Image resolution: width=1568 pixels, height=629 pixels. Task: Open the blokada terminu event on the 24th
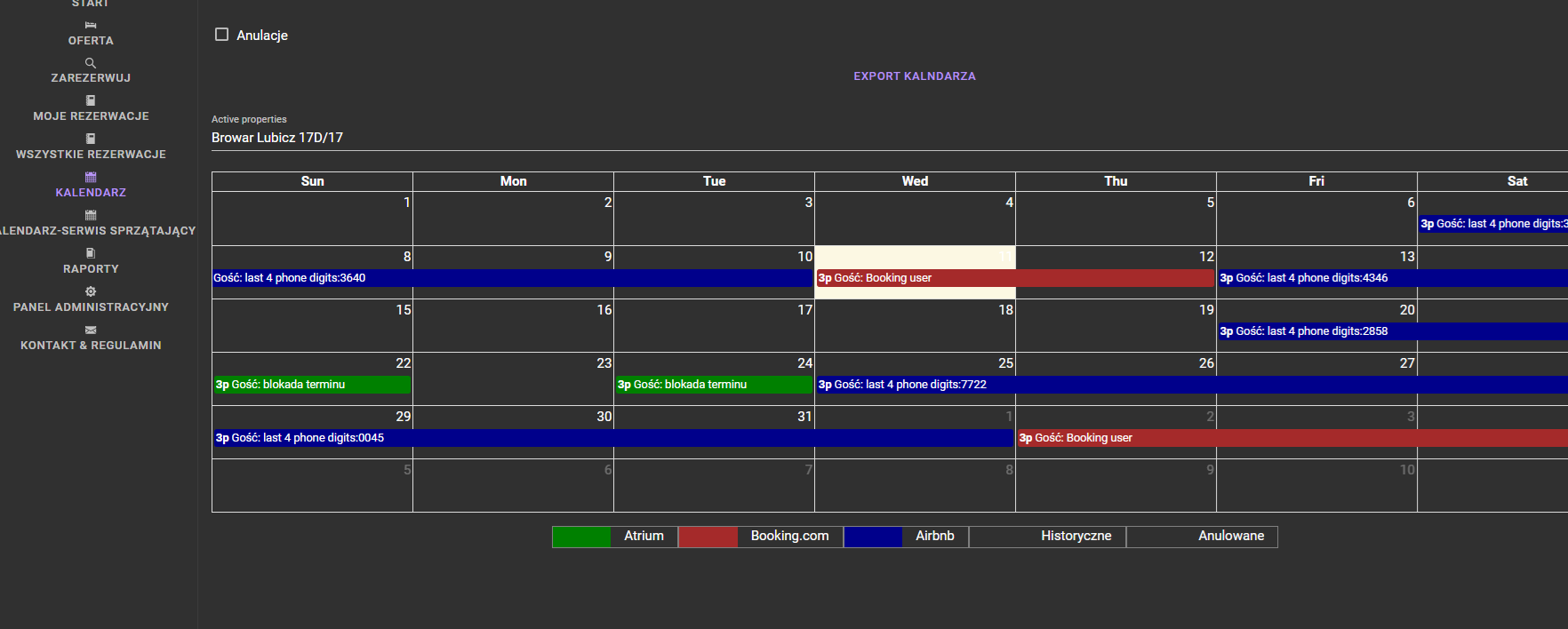[x=714, y=385]
